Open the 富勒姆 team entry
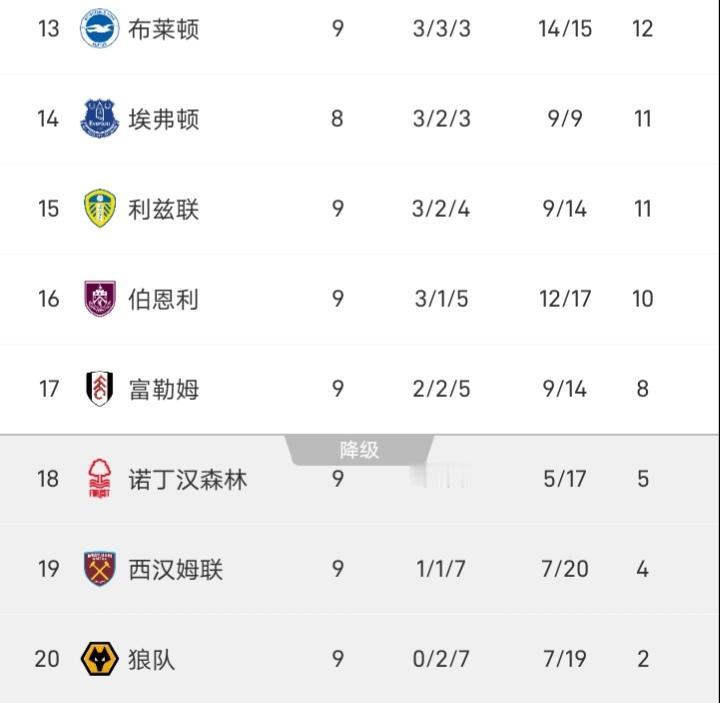 pyautogui.click(x=163, y=389)
